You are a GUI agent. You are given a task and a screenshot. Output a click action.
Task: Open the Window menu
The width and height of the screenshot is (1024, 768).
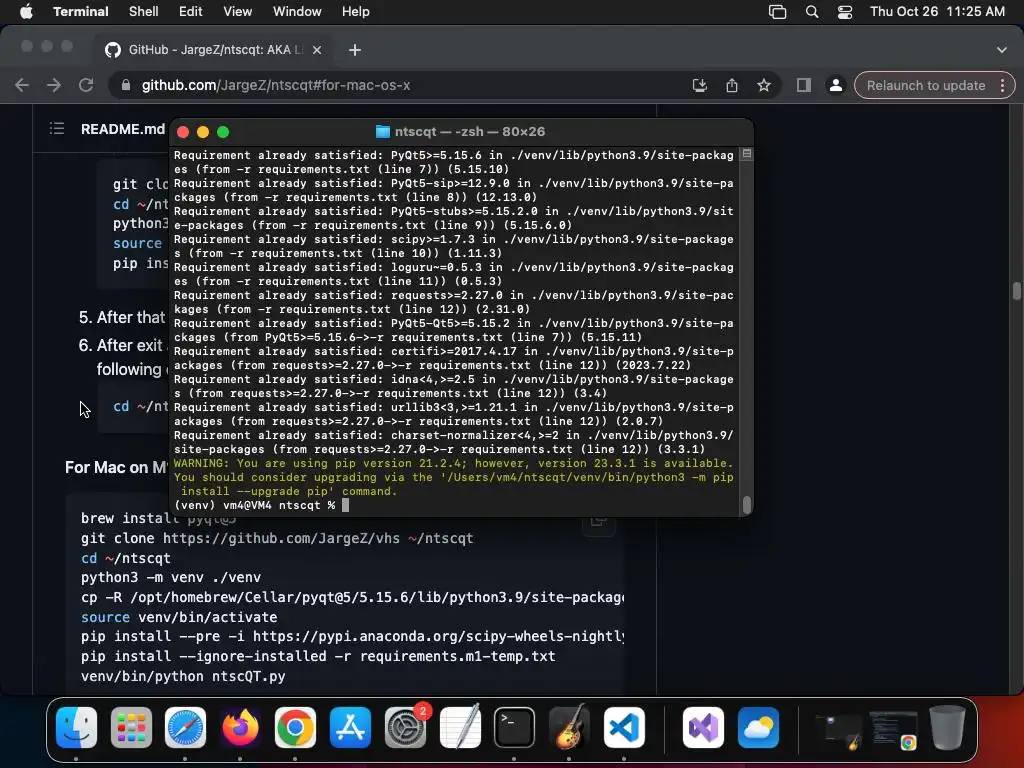296,12
